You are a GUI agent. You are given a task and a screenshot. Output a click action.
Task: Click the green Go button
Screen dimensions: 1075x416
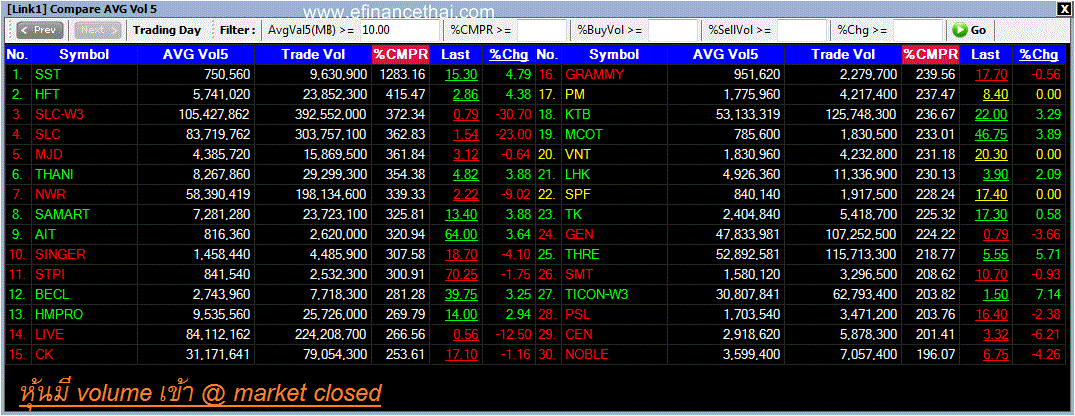[970, 30]
